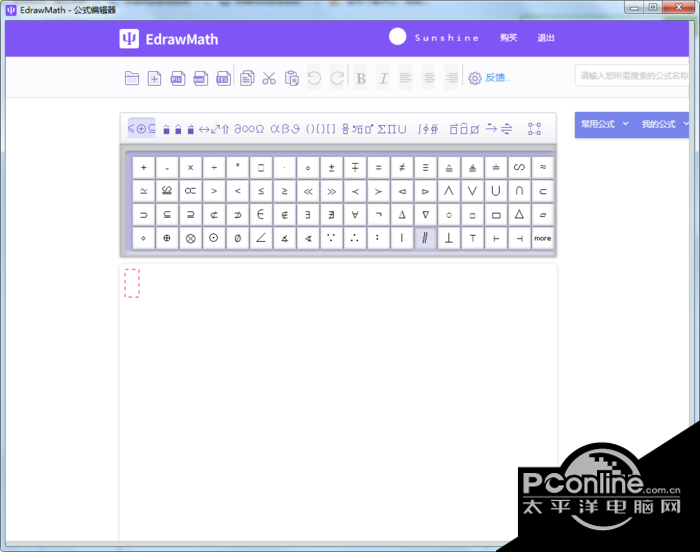This screenshot has width=700, height=552.
Task: Click the 退出 logout button
Action: 546,38
